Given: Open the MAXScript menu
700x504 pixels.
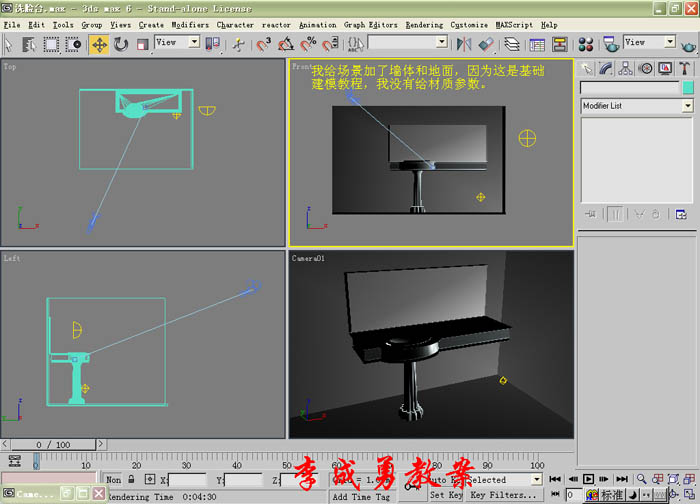Looking at the screenshot, I should 514,25.
